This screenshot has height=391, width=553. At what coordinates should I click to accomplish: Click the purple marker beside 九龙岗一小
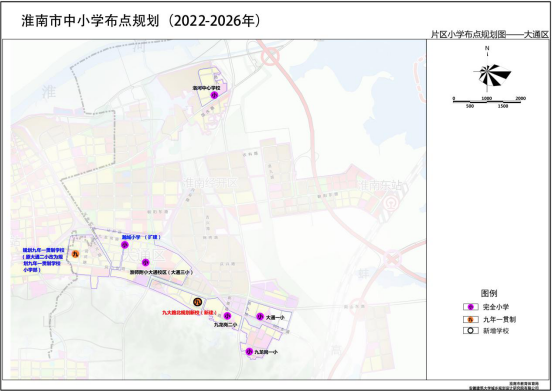coord(249,352)
